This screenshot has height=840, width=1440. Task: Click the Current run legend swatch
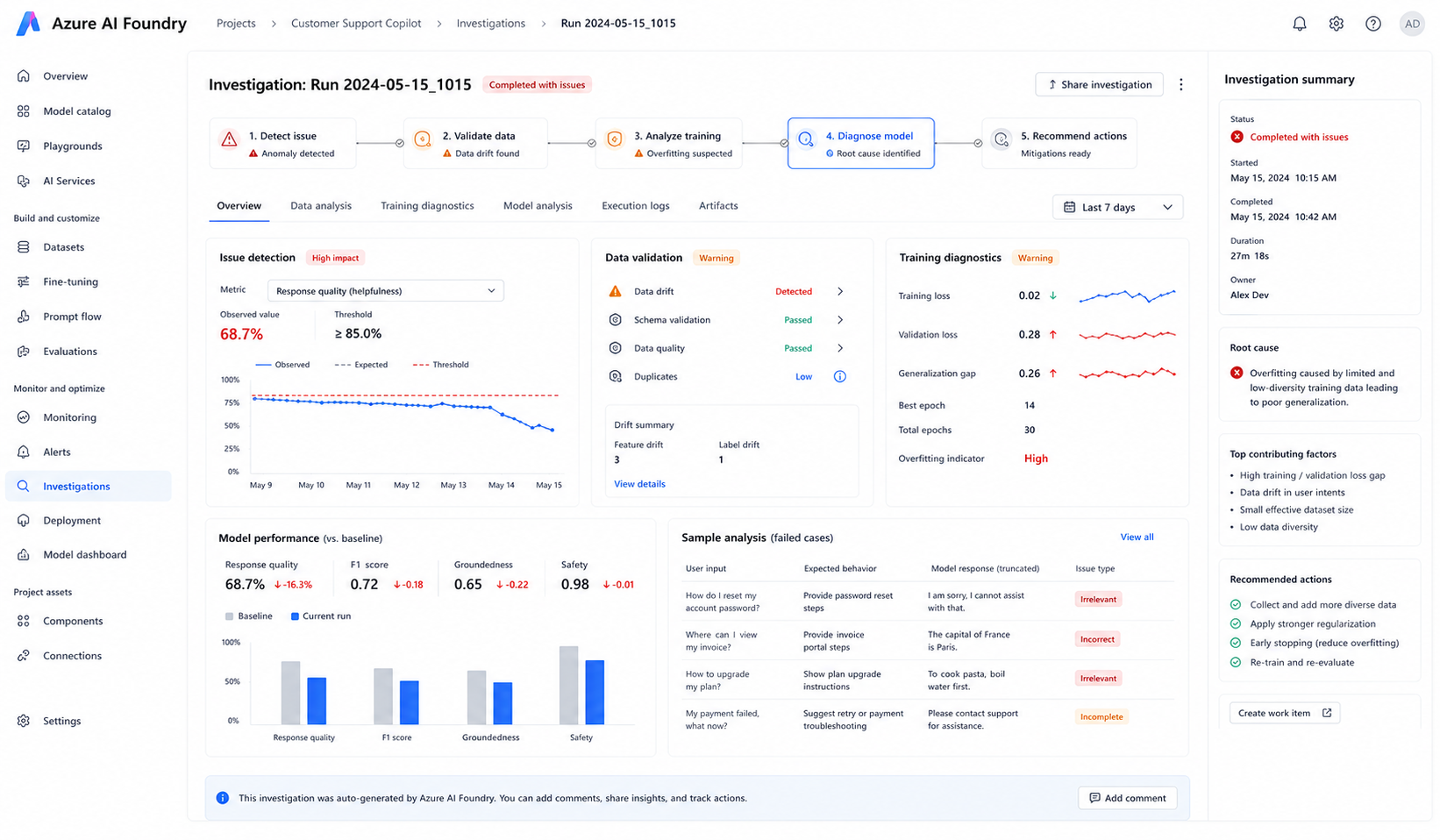point(295,616)
